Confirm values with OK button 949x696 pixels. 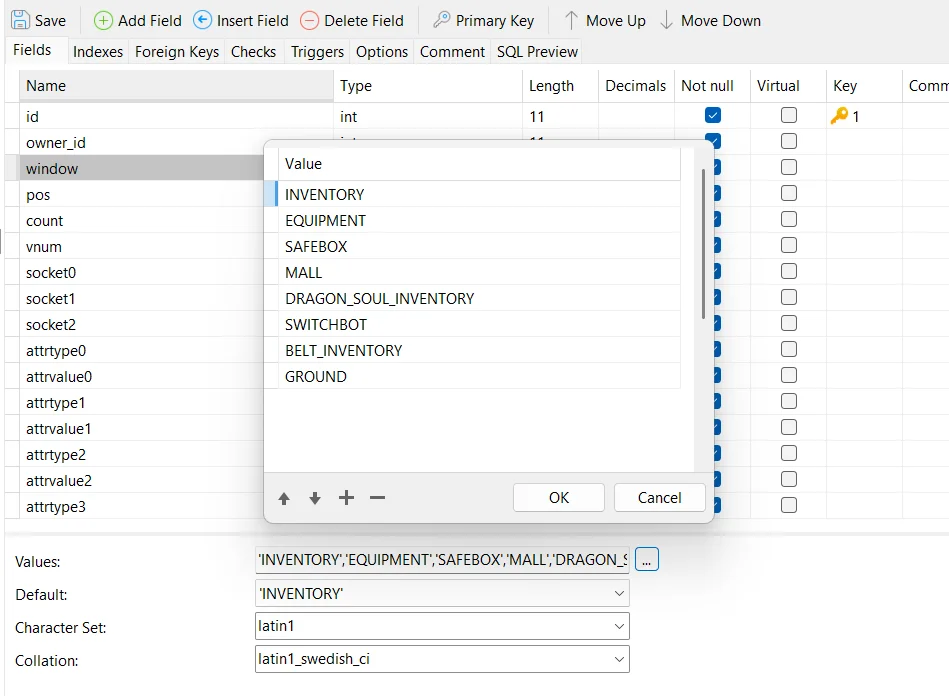[558, 498]
